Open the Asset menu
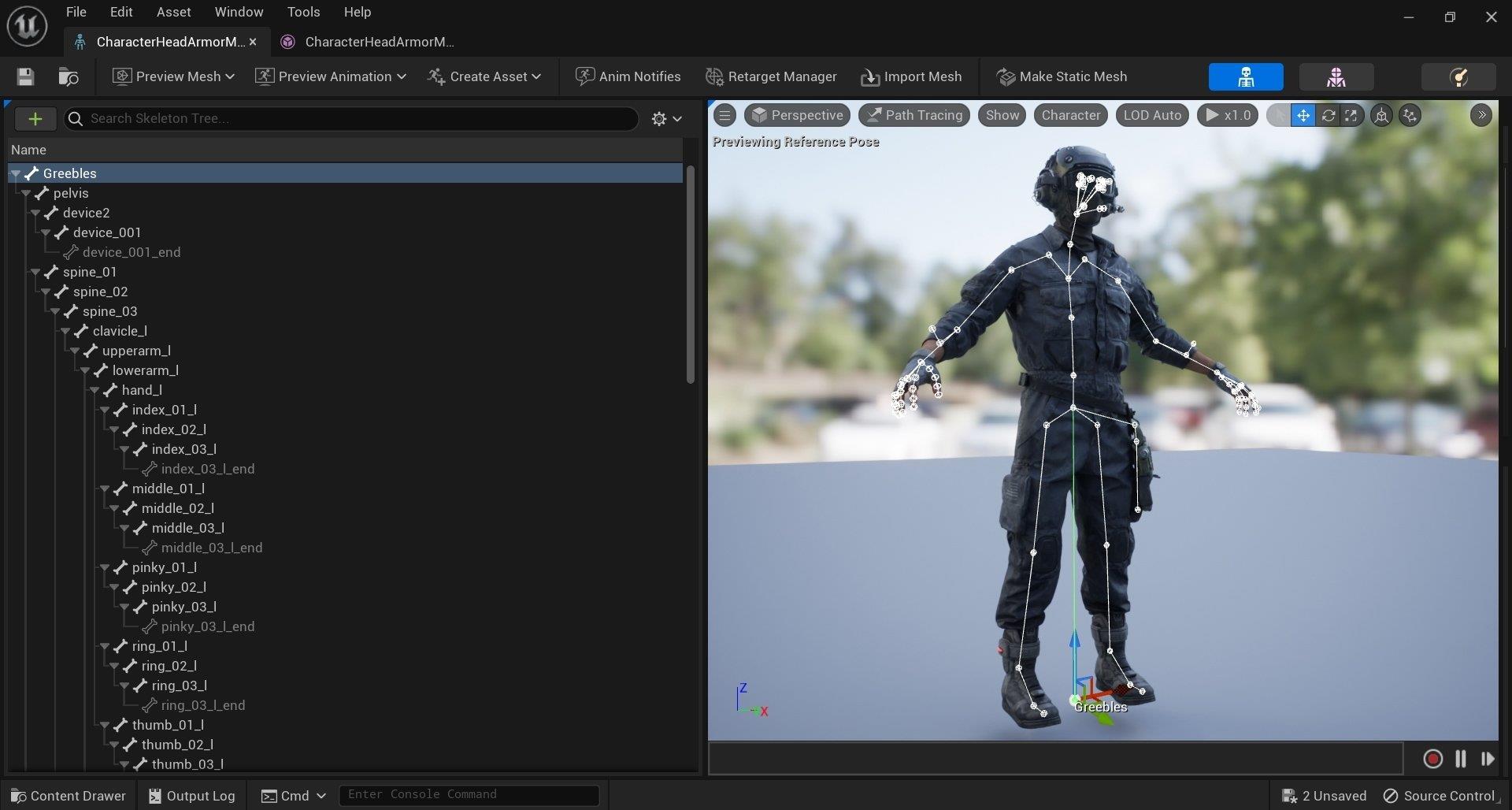The width and height of the screenshot is (1512, 810). click(173, 12)
